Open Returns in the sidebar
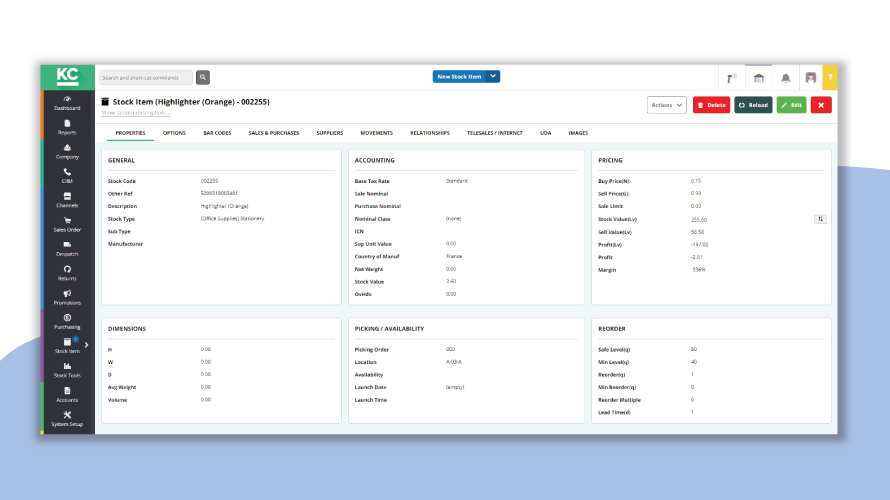 click(x=67, y=274)
